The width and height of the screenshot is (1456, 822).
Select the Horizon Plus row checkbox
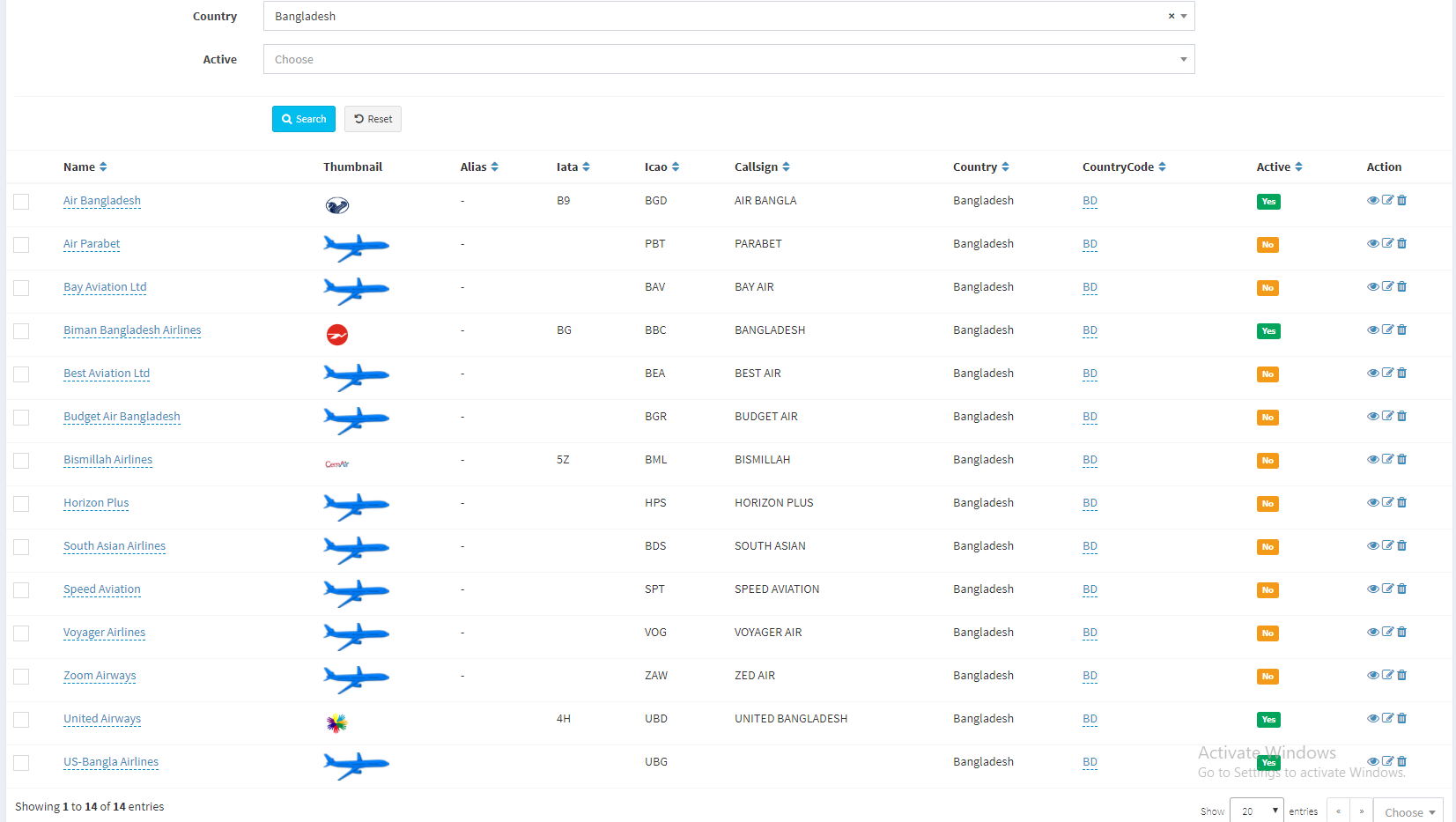[x=21, y=504]
